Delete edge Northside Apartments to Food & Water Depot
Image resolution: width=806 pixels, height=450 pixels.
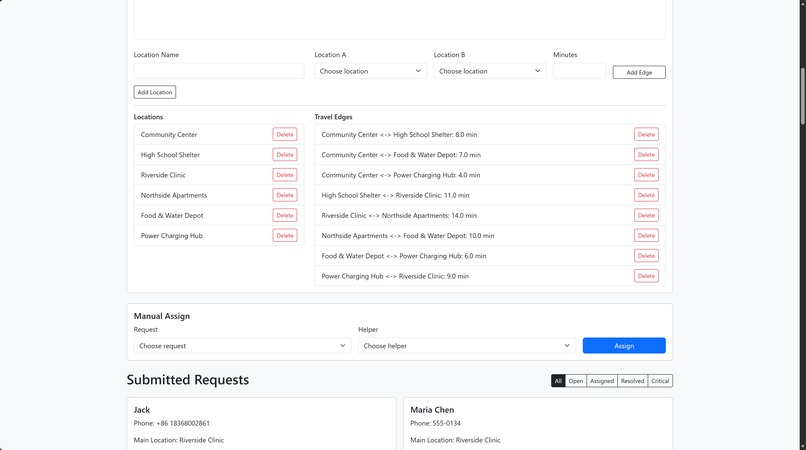click(646, 236)
